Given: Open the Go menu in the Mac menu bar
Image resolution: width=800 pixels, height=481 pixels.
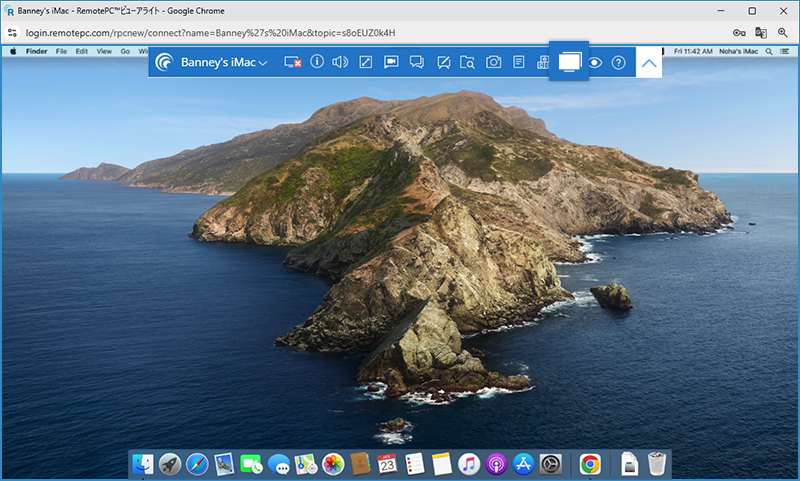Looking at the screenshot, I should [125, 51].
